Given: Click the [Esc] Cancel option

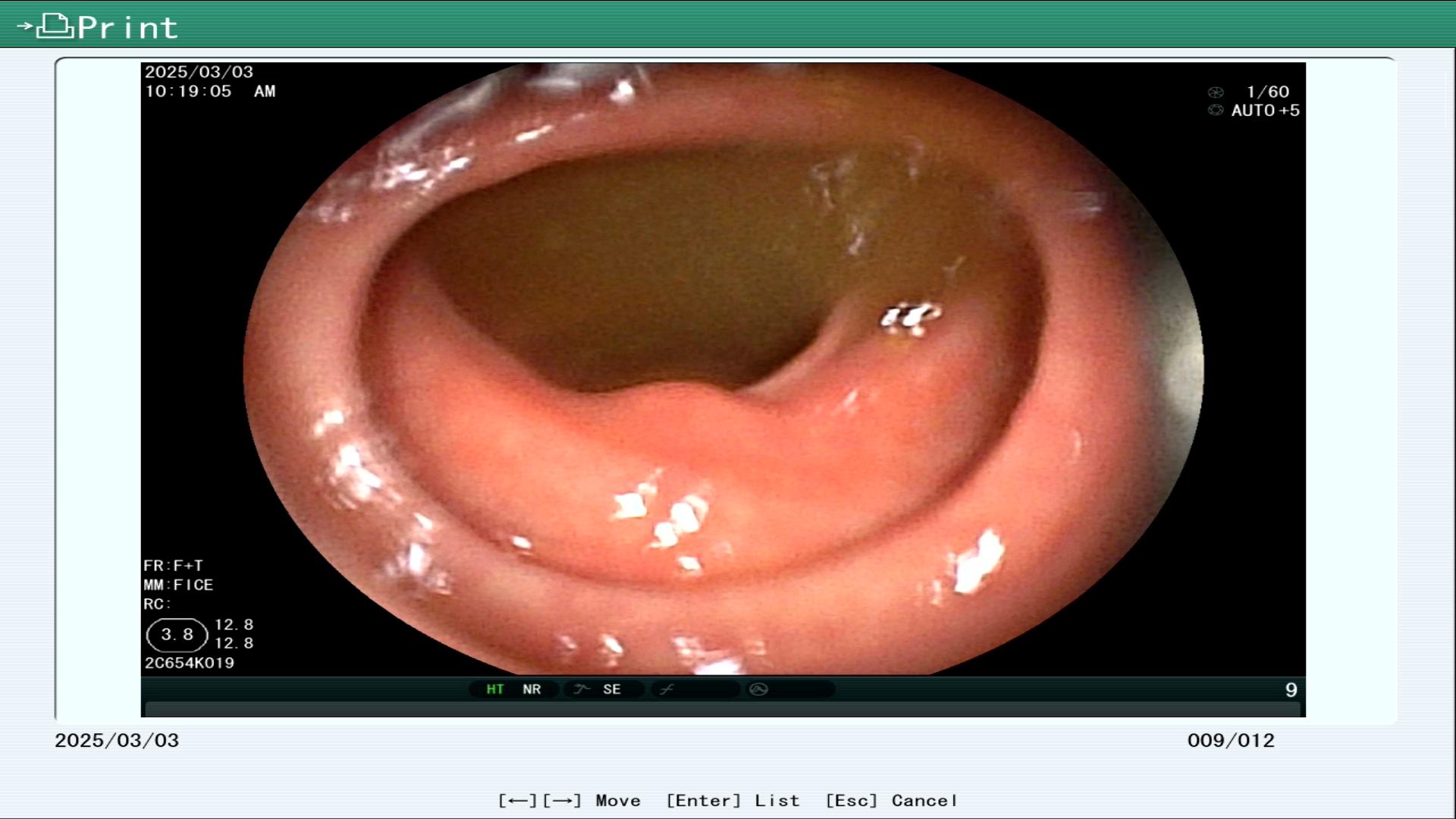Looking at the screenshot, I should pyautogui.click(x=891, y=801).
